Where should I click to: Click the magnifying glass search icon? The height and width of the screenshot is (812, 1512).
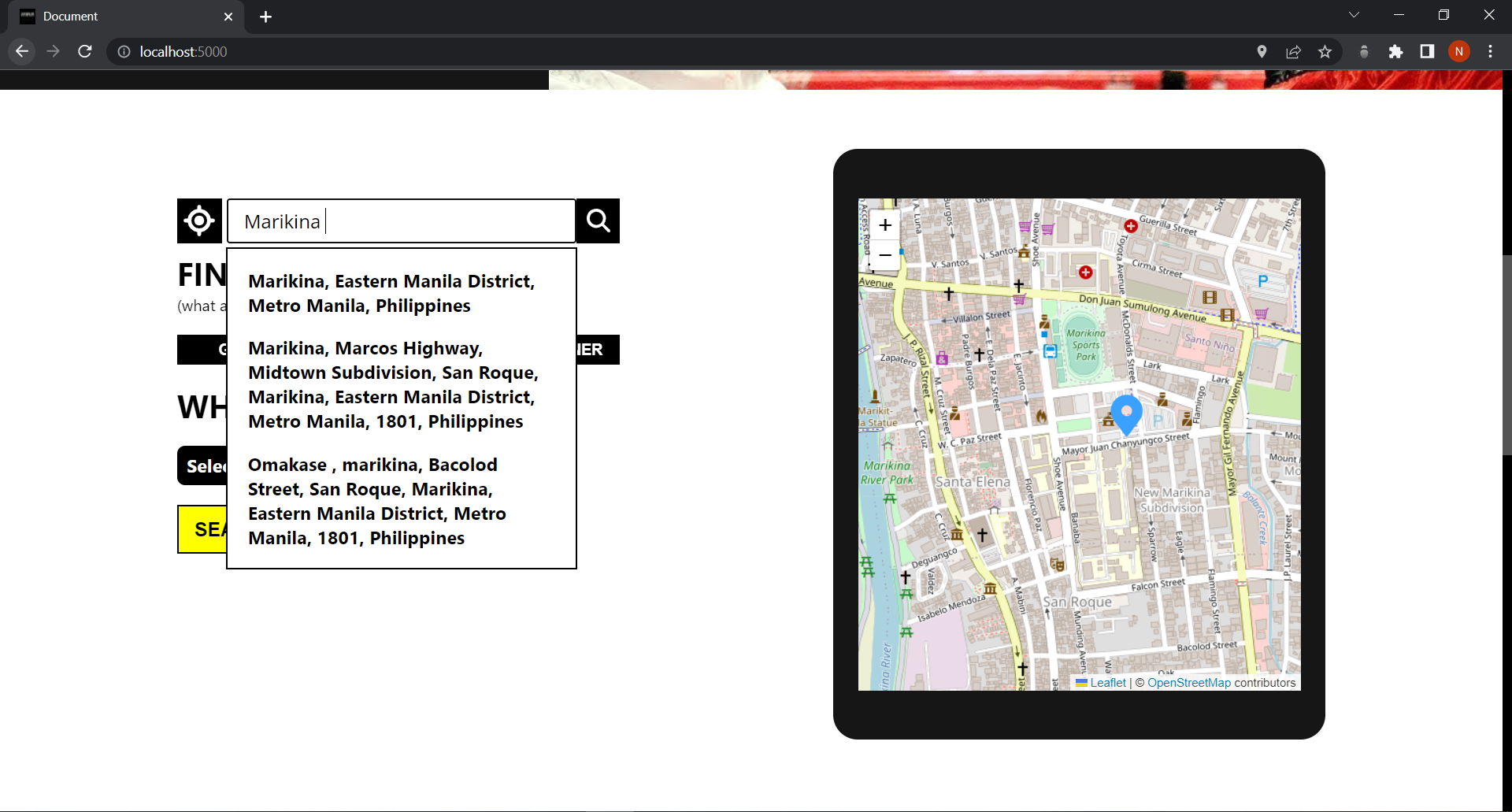pos(598,221)
